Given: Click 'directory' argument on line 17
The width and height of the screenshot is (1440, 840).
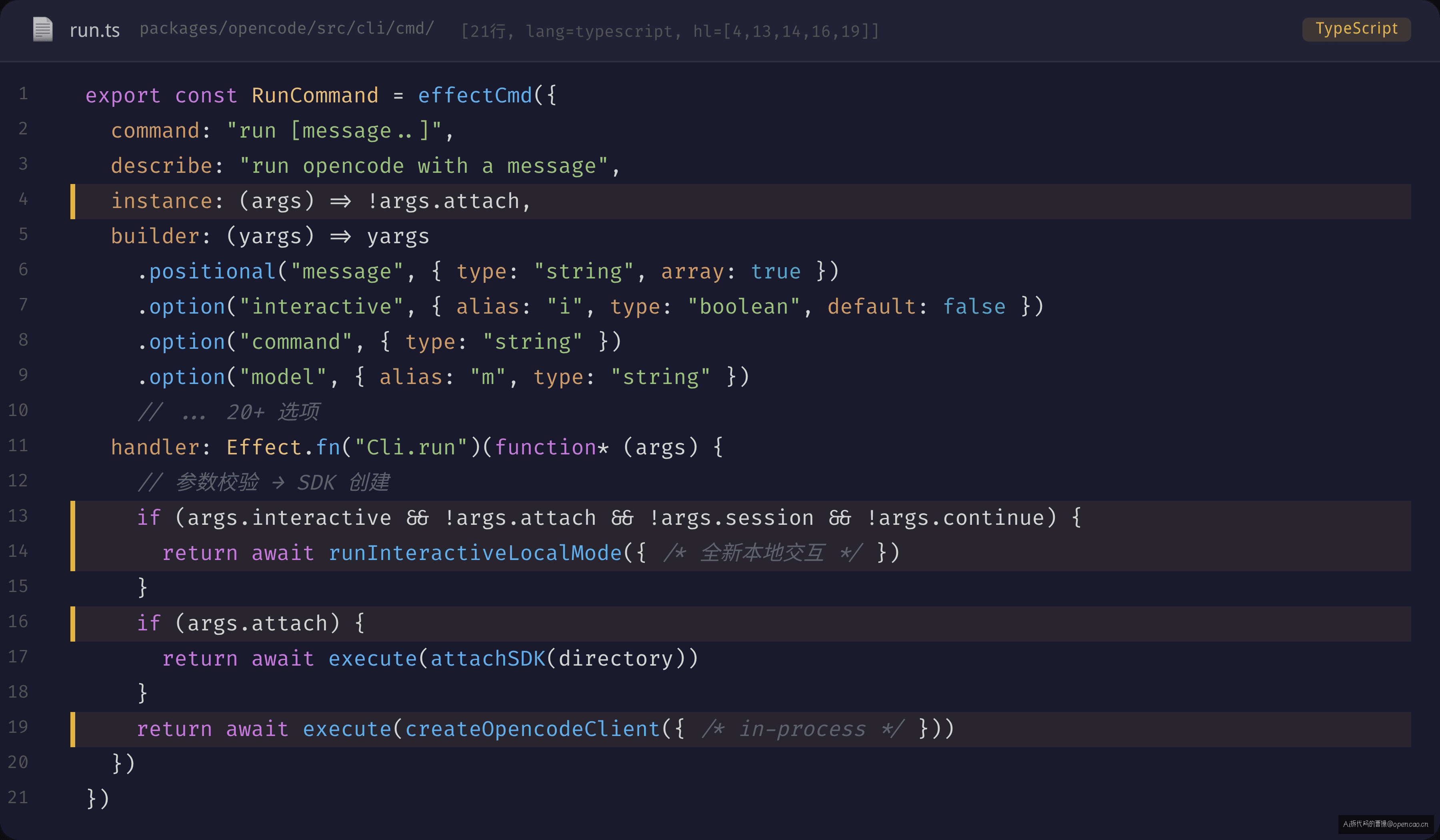Looking at the screenshot, I should pyautogui.click(x=616, y=659).
